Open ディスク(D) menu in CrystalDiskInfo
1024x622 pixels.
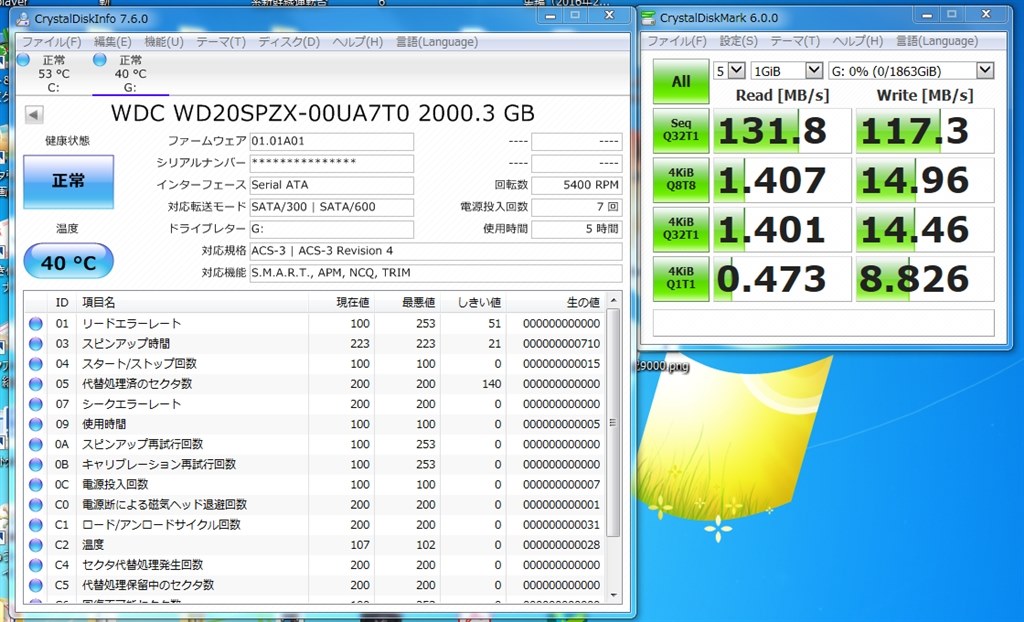289,42
